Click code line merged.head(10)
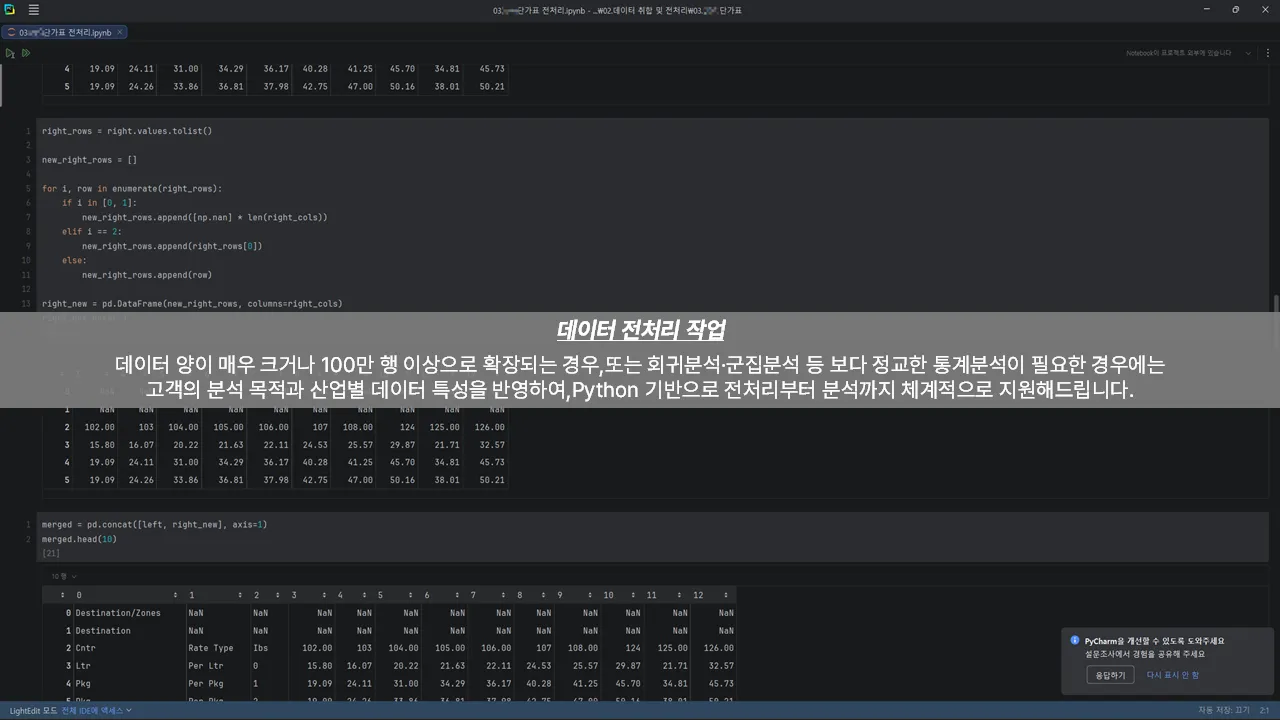 tap(79, 539)
